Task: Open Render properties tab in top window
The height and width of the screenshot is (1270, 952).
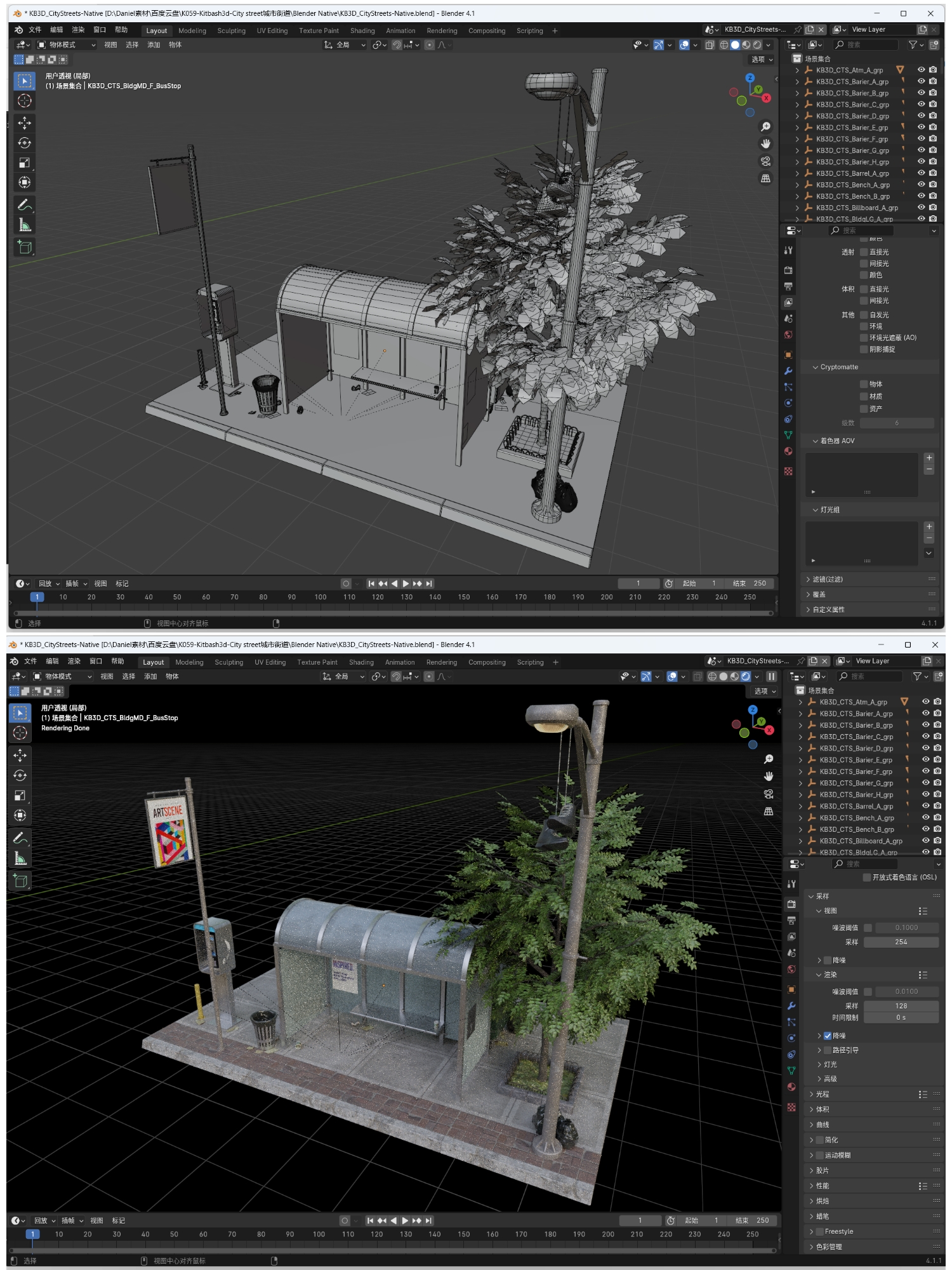Action: 788,270
